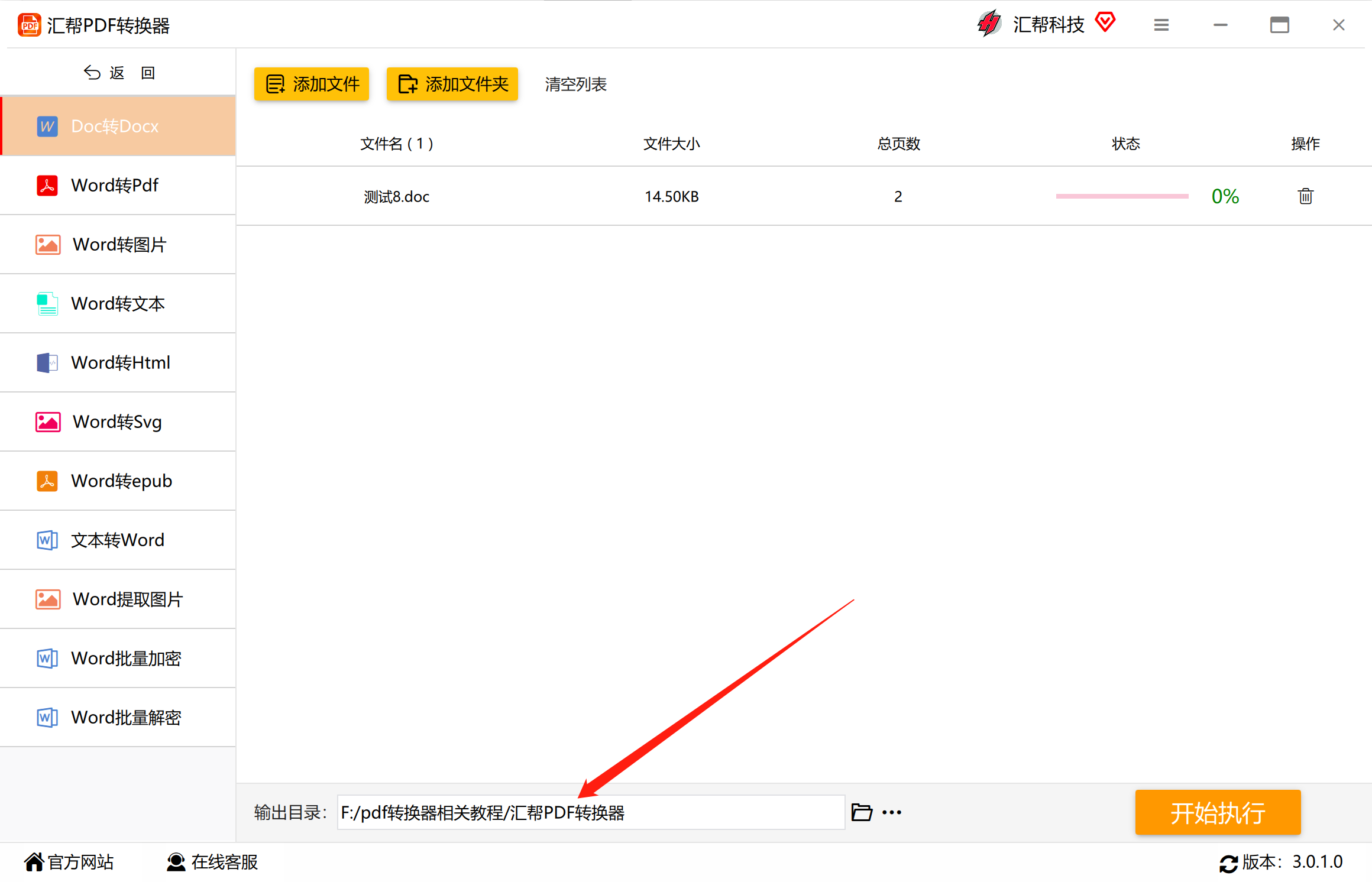1372x882 pixels.
Task: Start conversion with 开始执行 button
Action: tap(1218, 812)
